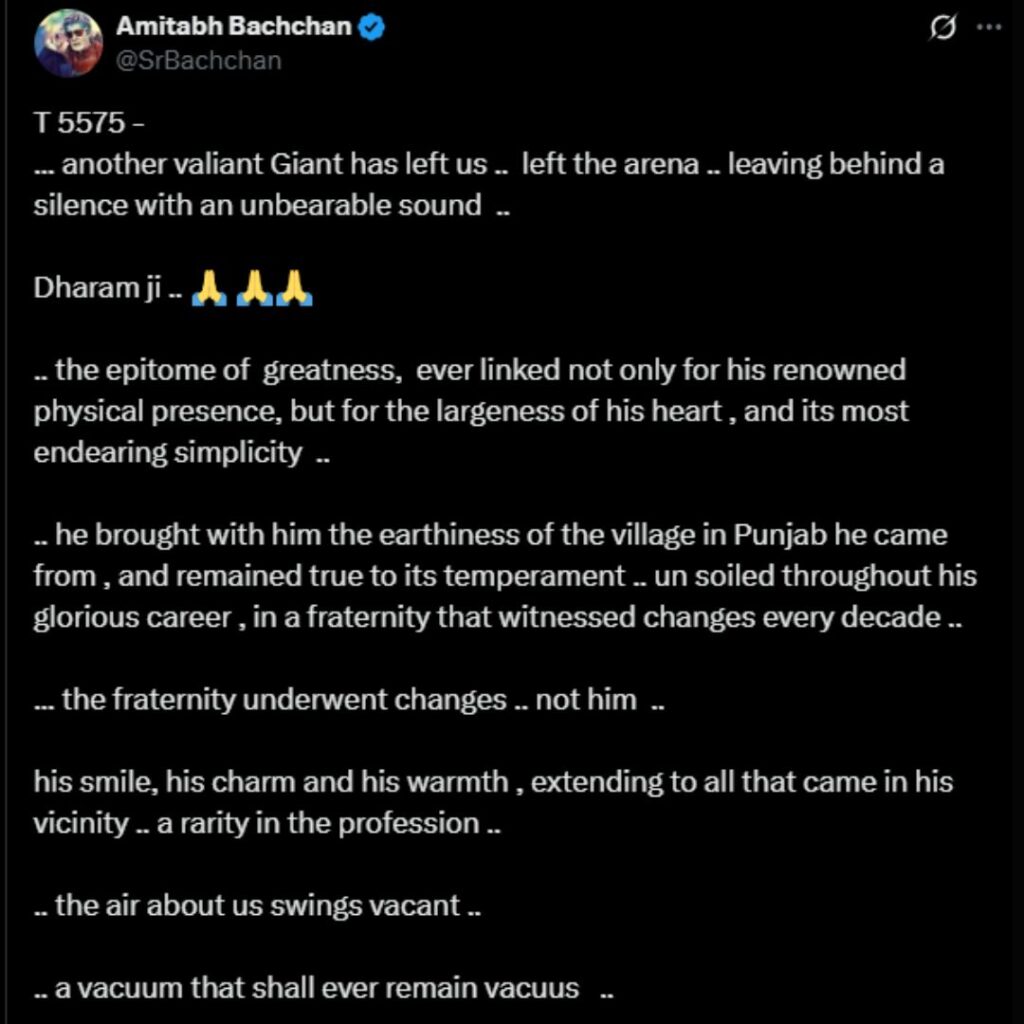This screenshot has width=1024, height=1024.
Task: Open the Grok slashed-circle icon
Action: coord(941,29)
